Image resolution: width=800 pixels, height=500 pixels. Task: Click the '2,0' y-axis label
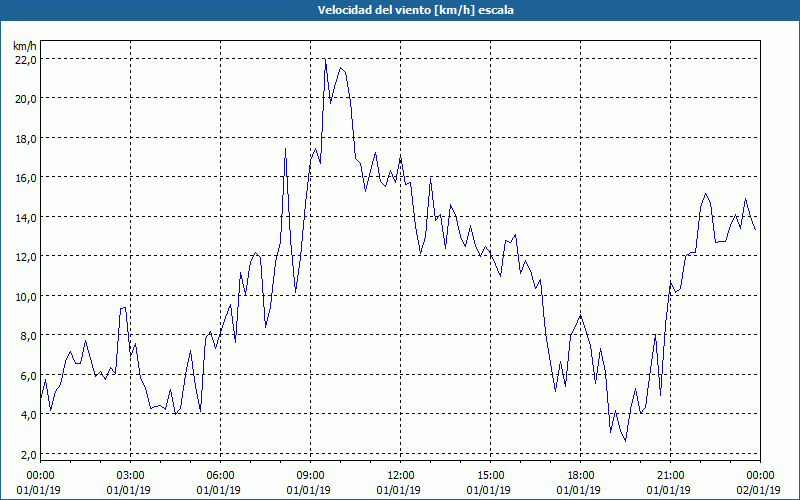click(28, 454)
